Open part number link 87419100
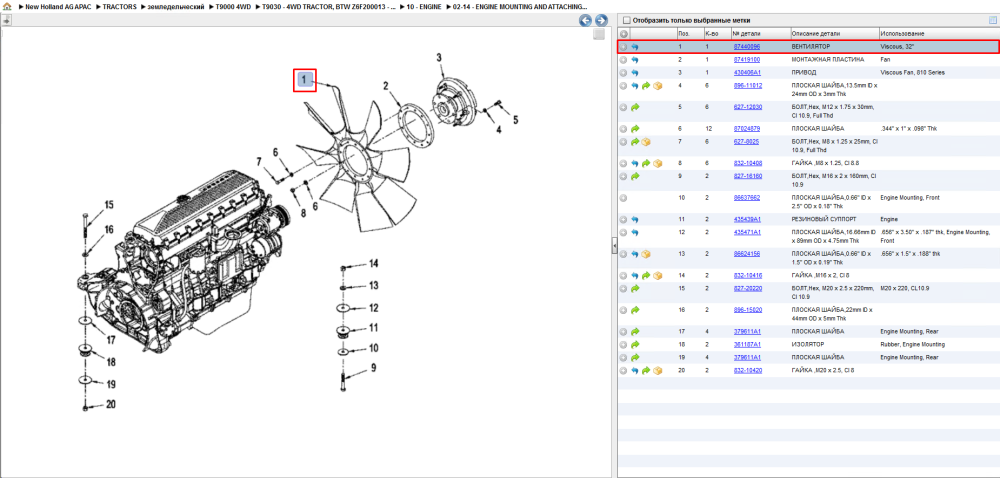 click(x=746, y=60)
